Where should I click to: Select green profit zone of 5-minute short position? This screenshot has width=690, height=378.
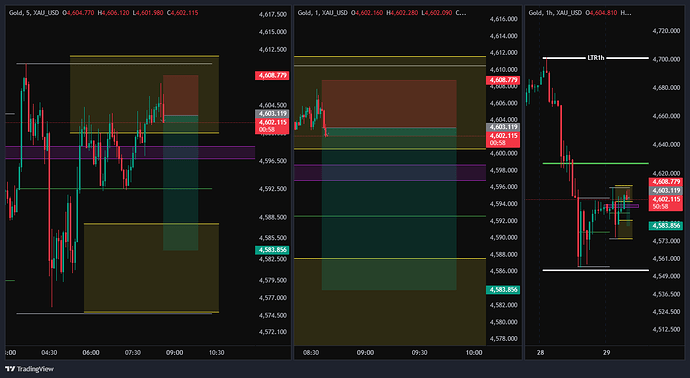click(x=180, y=183)
